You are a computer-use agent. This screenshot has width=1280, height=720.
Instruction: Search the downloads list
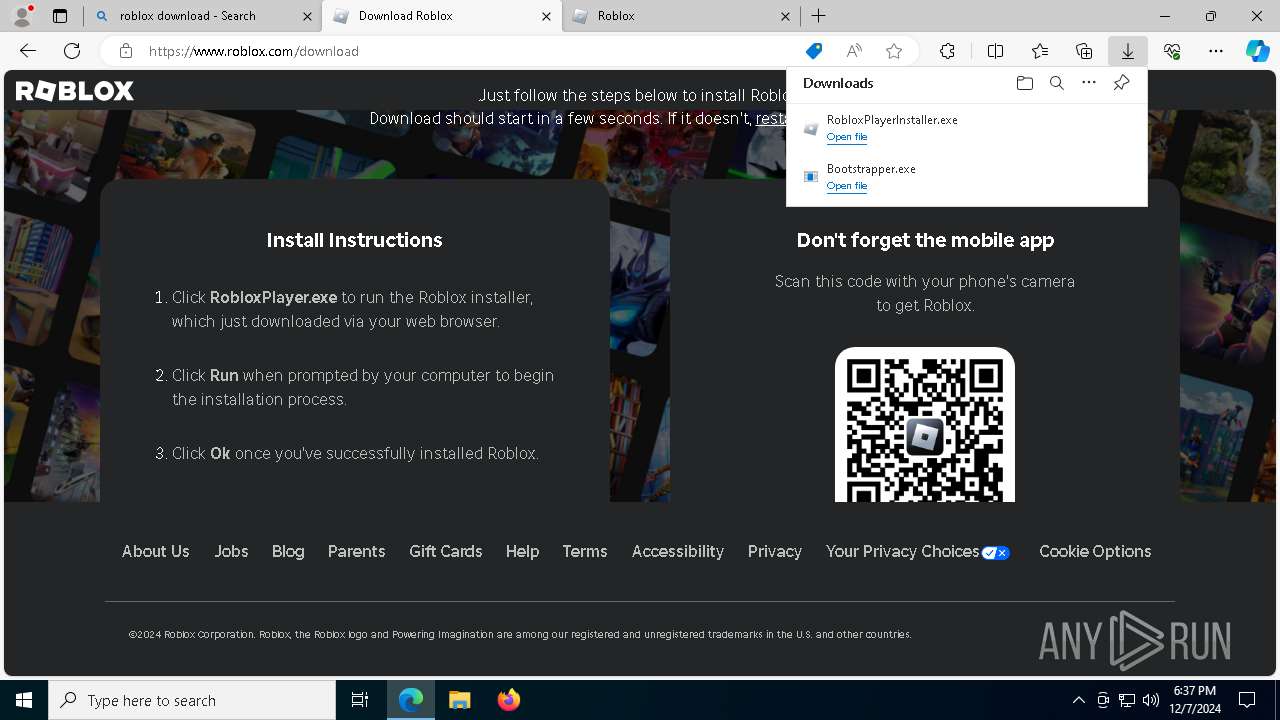(x=1056, y=83)
